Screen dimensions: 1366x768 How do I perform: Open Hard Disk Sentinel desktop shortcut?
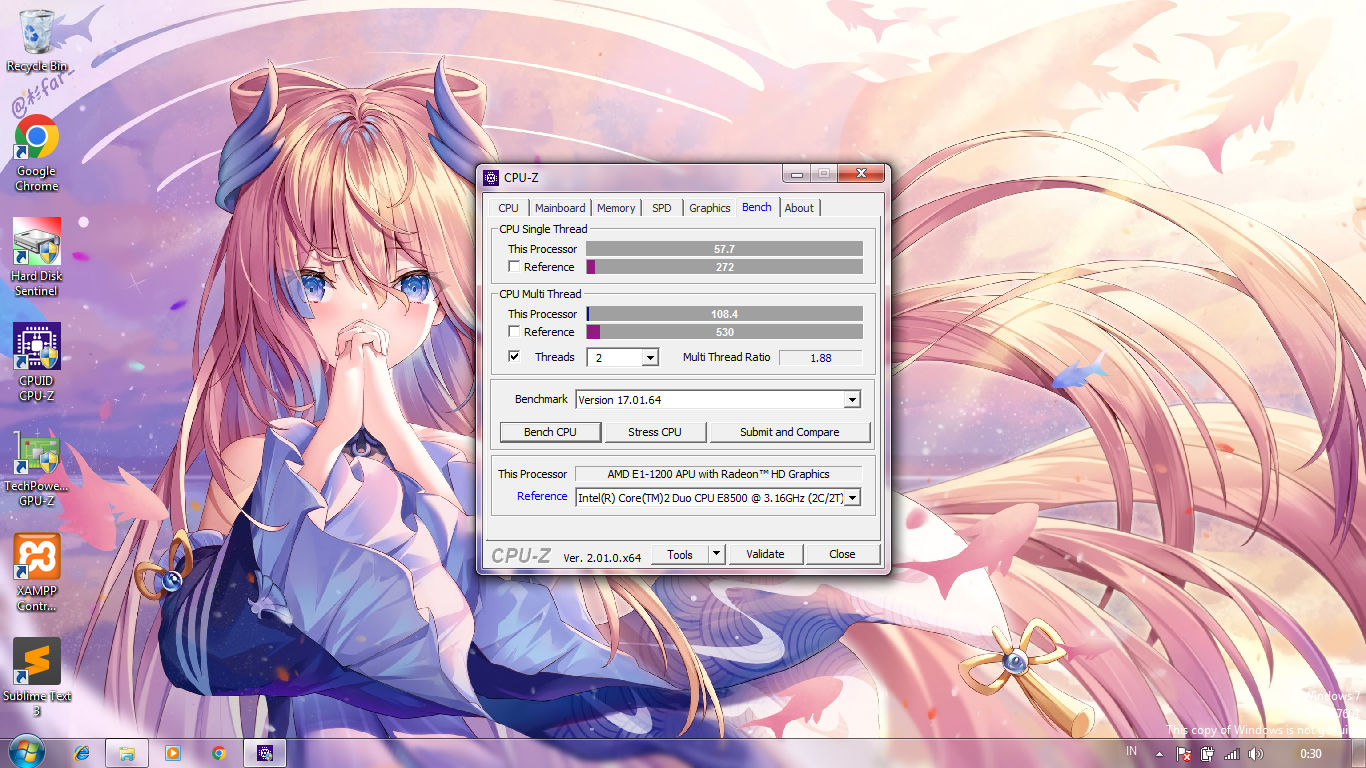37,257
